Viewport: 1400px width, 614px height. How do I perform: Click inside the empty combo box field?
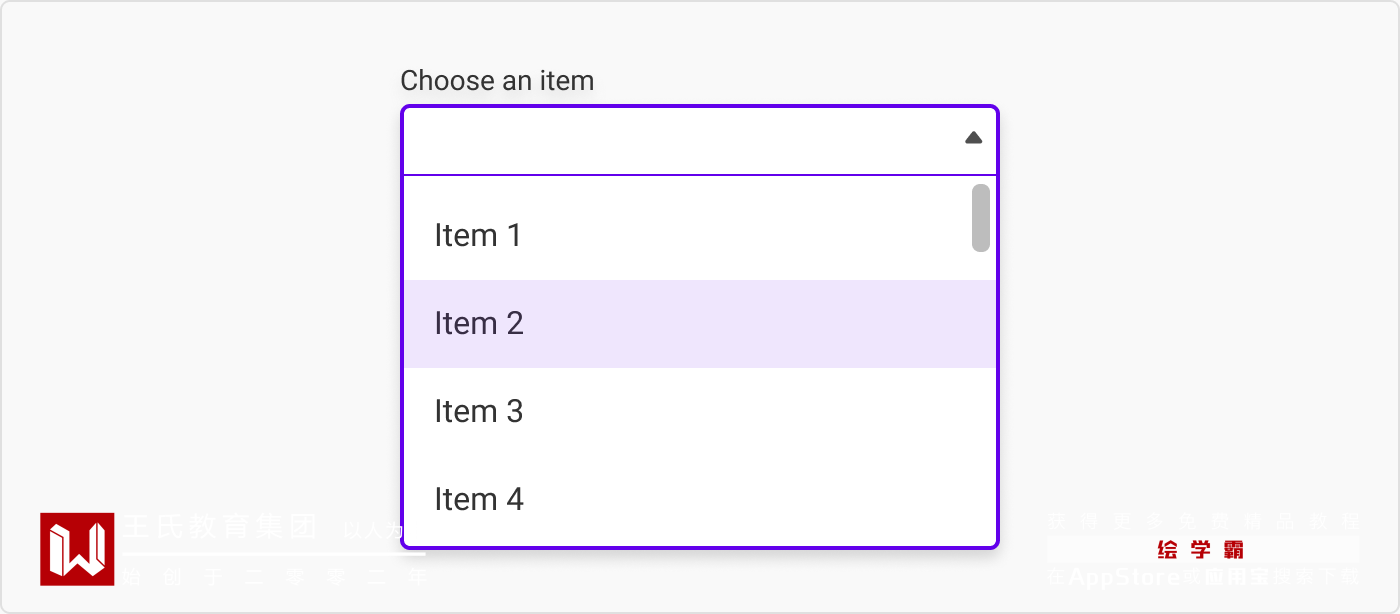(680, 140)
